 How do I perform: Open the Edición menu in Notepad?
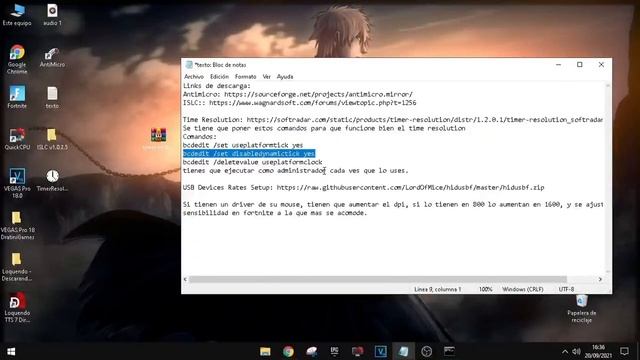point(219,77)
